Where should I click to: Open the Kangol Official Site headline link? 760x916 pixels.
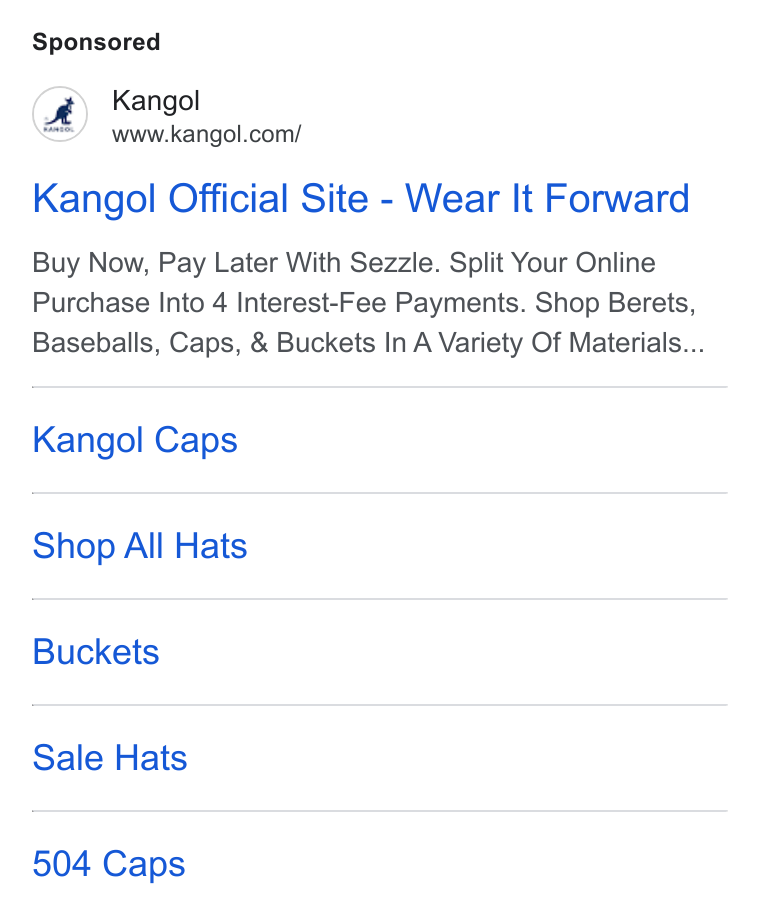point(361,199)
